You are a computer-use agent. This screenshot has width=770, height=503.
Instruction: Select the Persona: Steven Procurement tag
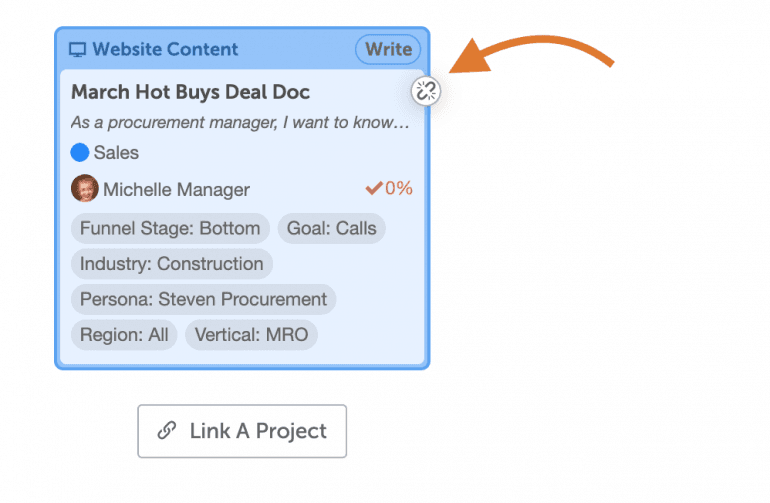(203, 299)
